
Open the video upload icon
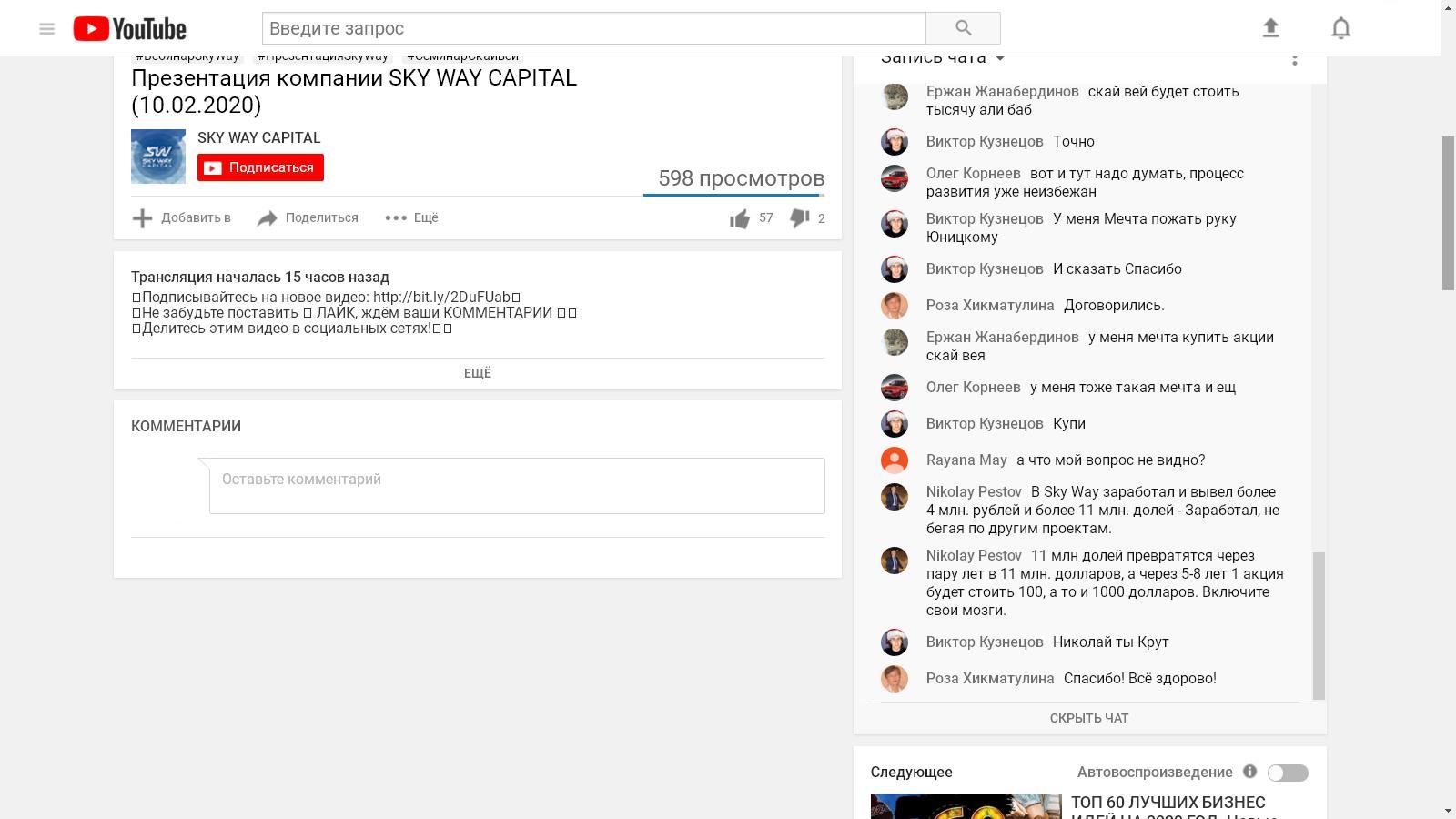tap(1271, 28)
